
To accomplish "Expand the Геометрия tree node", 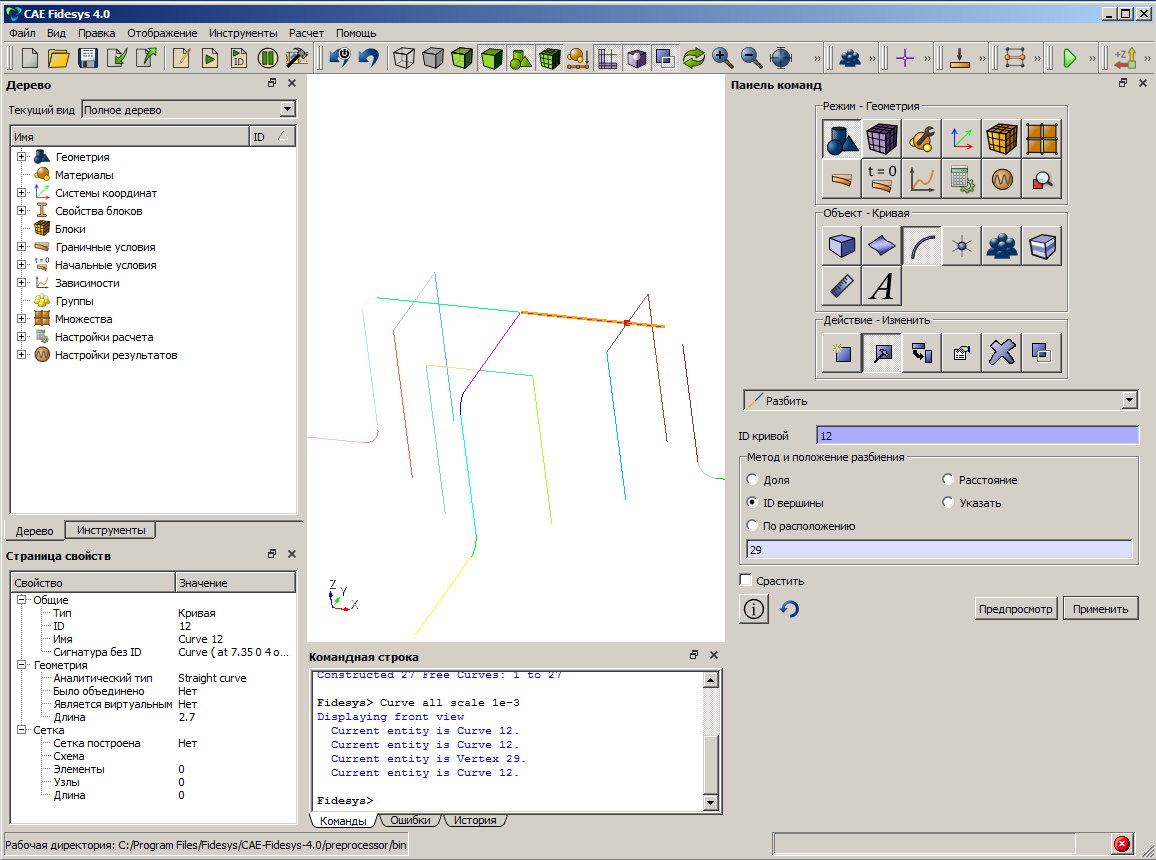I will tap(21, 156).
